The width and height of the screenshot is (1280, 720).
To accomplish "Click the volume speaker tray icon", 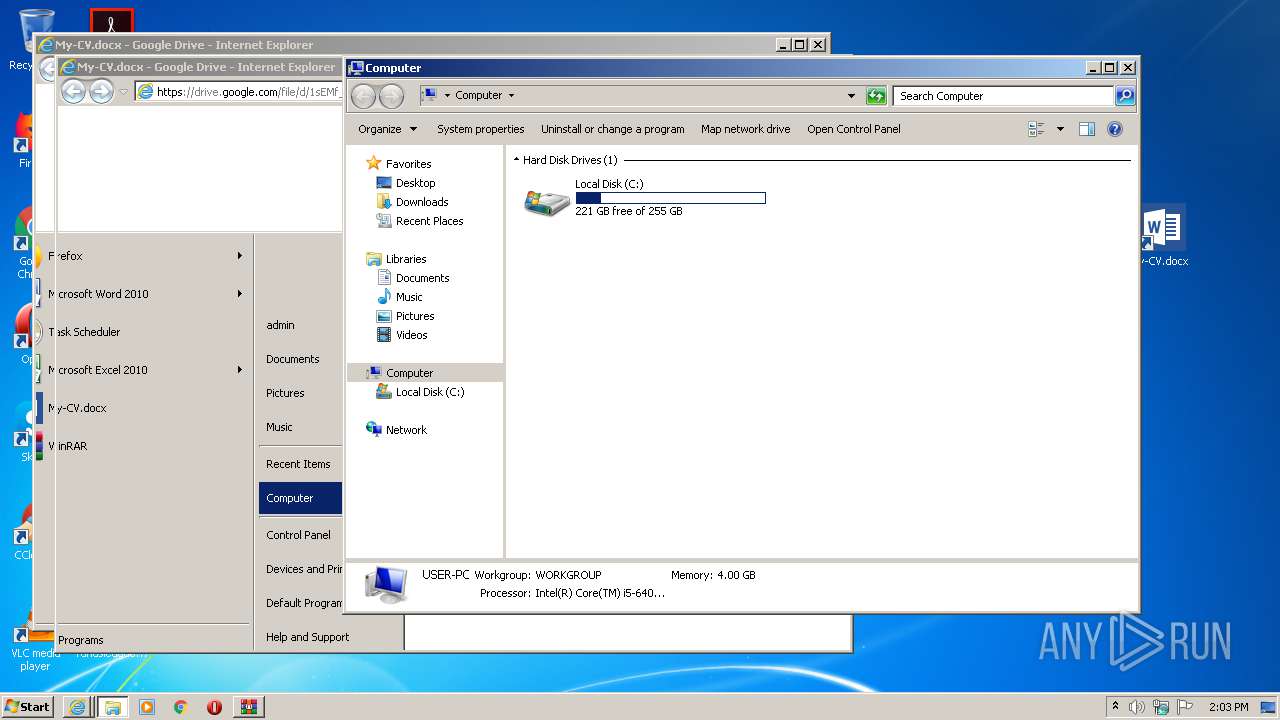I will pos(1137,707).
